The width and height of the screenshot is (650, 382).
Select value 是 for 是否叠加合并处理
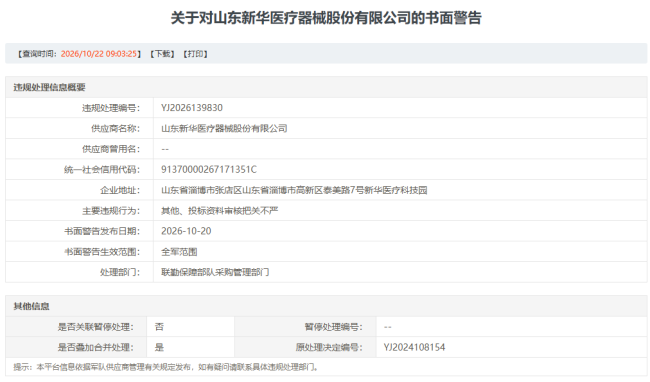[x=159, y=347]
